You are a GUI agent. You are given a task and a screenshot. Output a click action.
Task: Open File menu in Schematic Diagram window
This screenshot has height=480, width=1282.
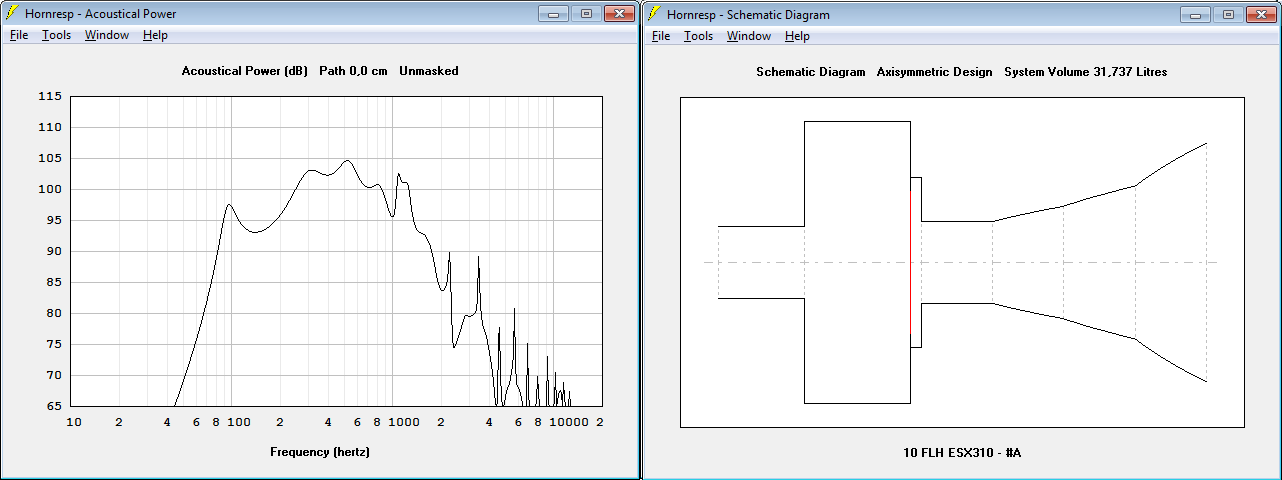pos(661,36)
